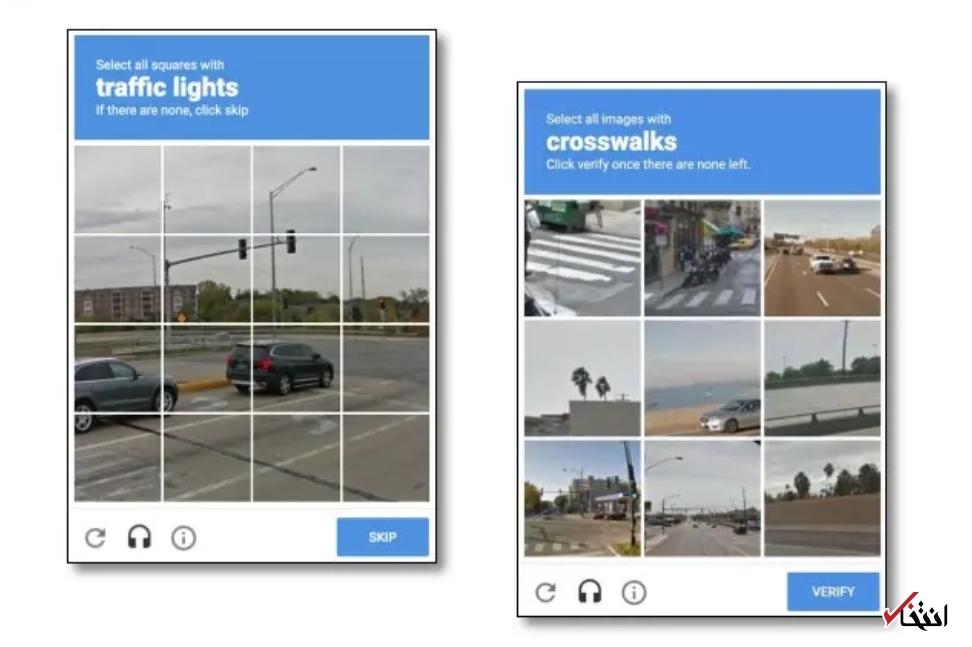972x647 pixels.
Task: Select square with left hanging traffic light
Action: (207, 279)
